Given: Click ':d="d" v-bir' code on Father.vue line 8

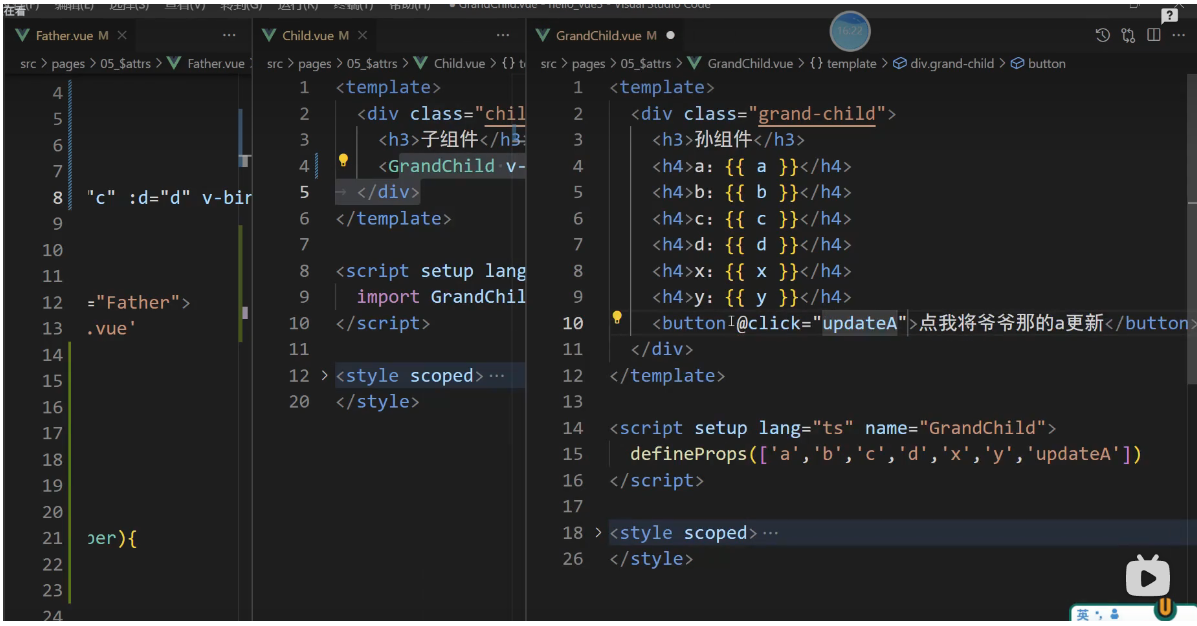Looking at the screenshot, I should point(189,198).
